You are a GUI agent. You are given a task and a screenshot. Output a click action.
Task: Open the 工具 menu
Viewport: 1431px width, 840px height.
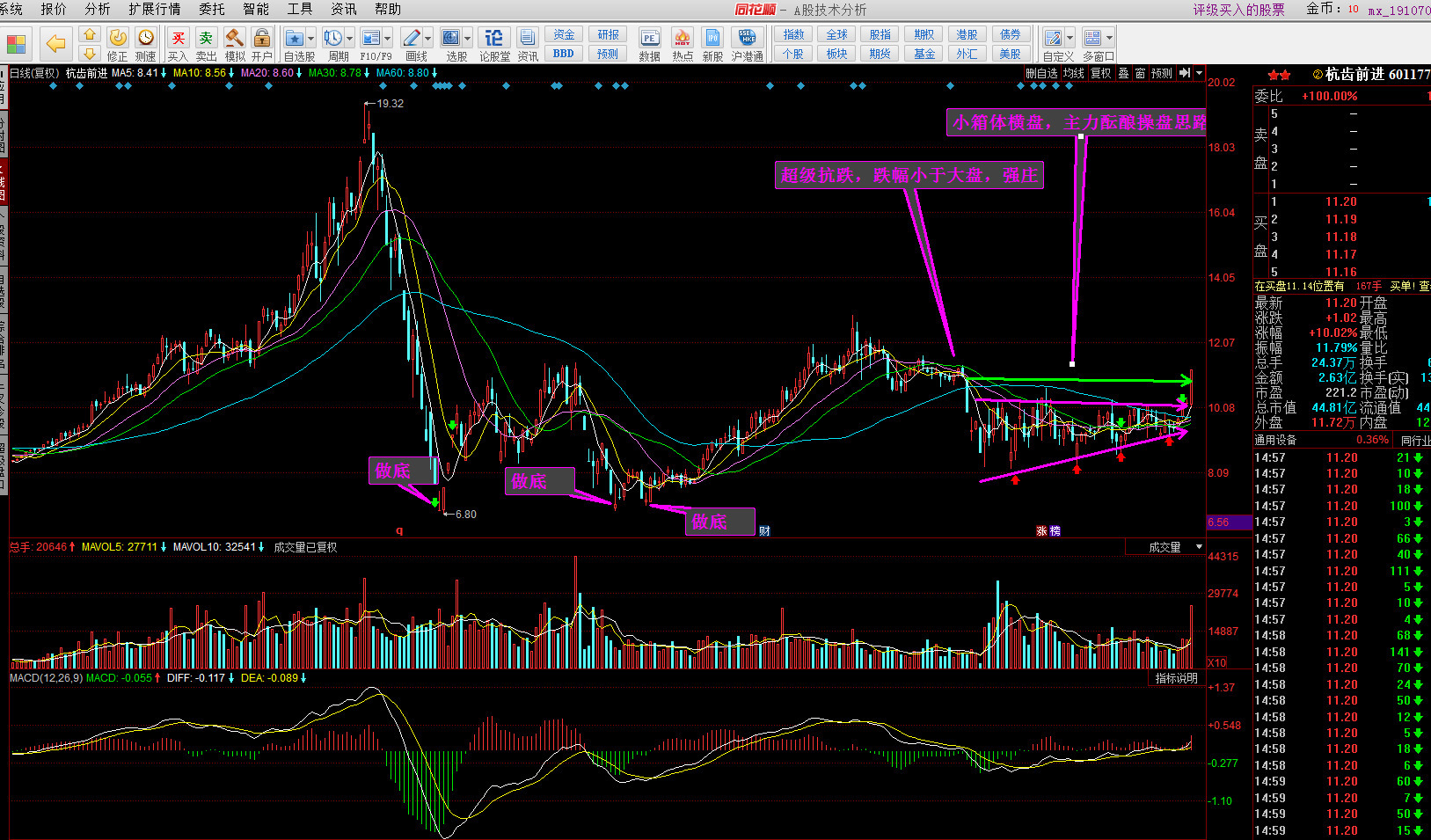coord(300,9)
